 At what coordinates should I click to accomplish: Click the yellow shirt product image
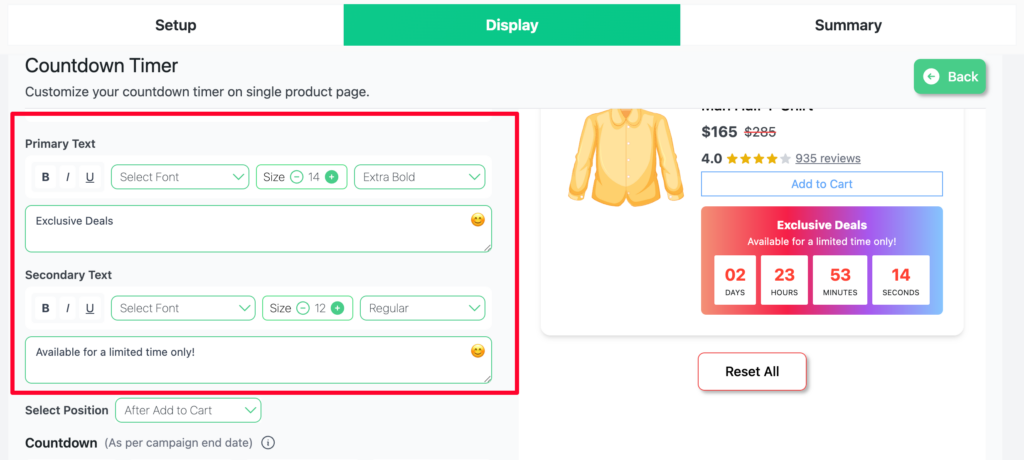tap(626, 158)
